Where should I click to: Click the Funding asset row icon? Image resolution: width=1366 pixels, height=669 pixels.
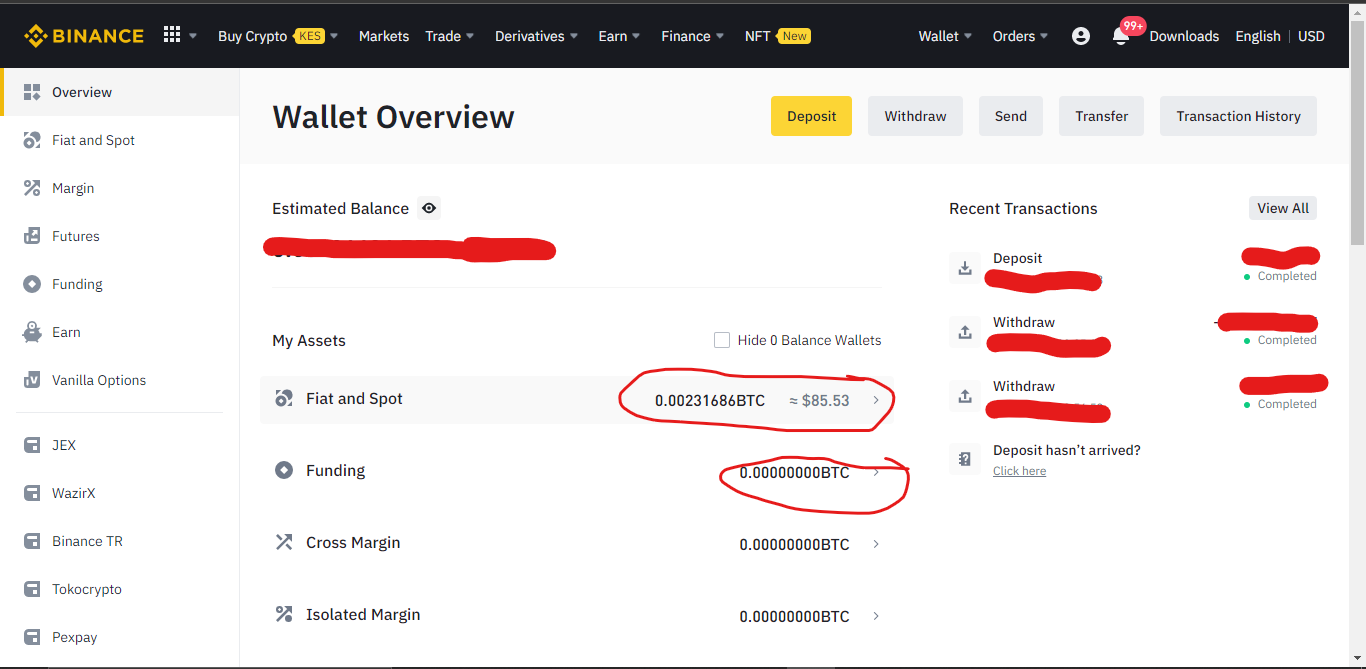[x=284, y=470]
